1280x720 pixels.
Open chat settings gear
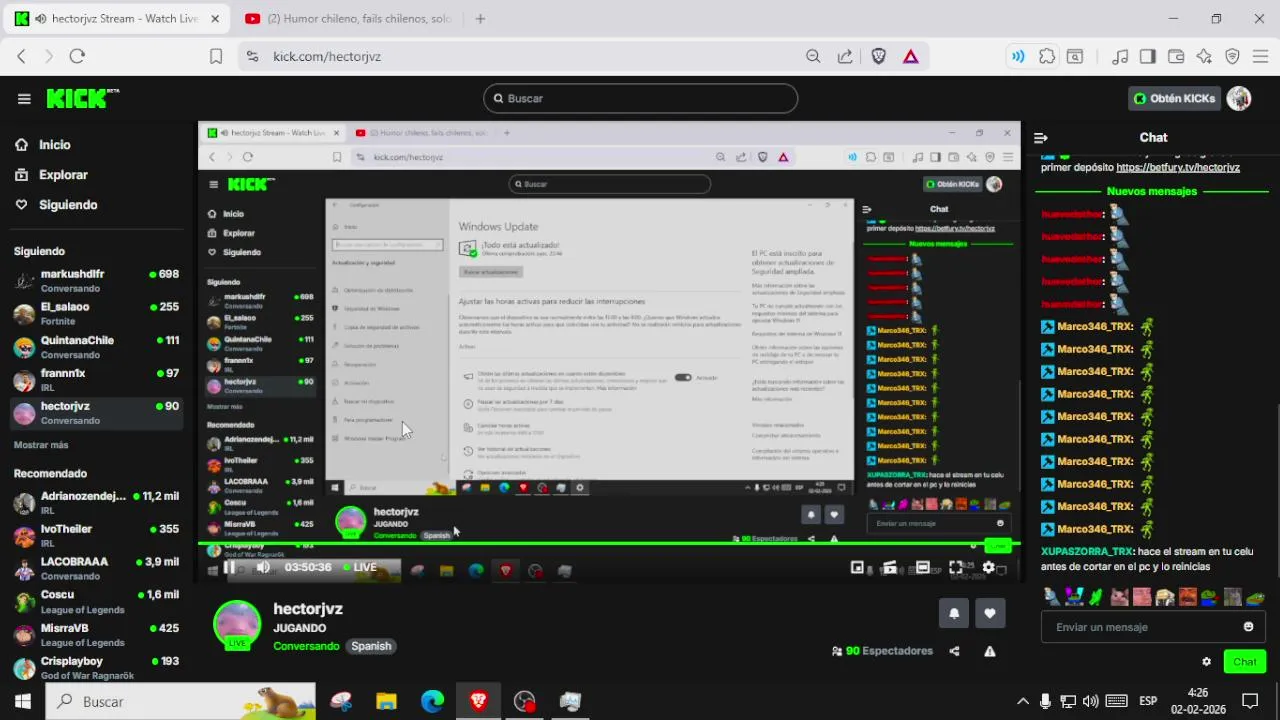1206,662
